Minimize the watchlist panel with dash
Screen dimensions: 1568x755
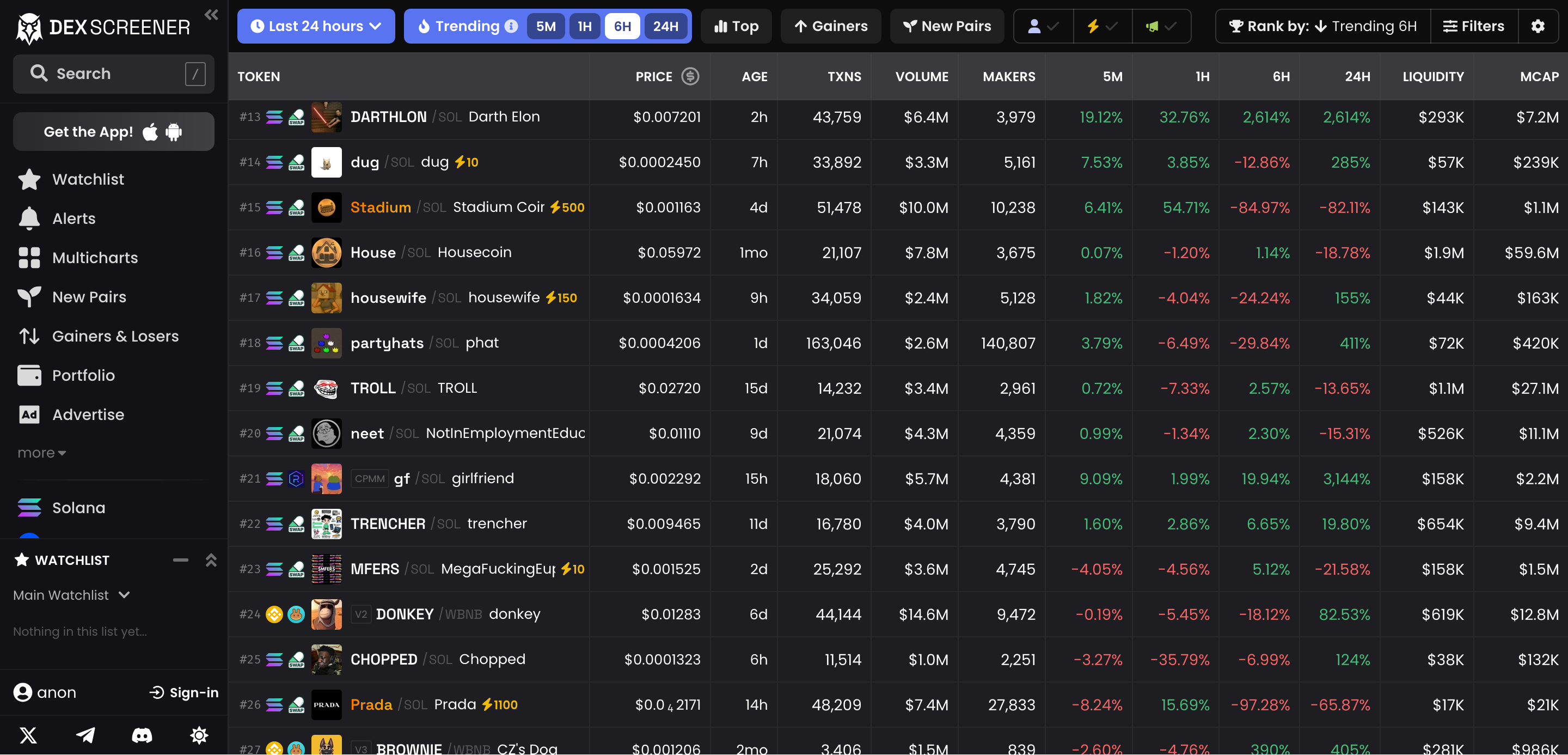point(180,559)
